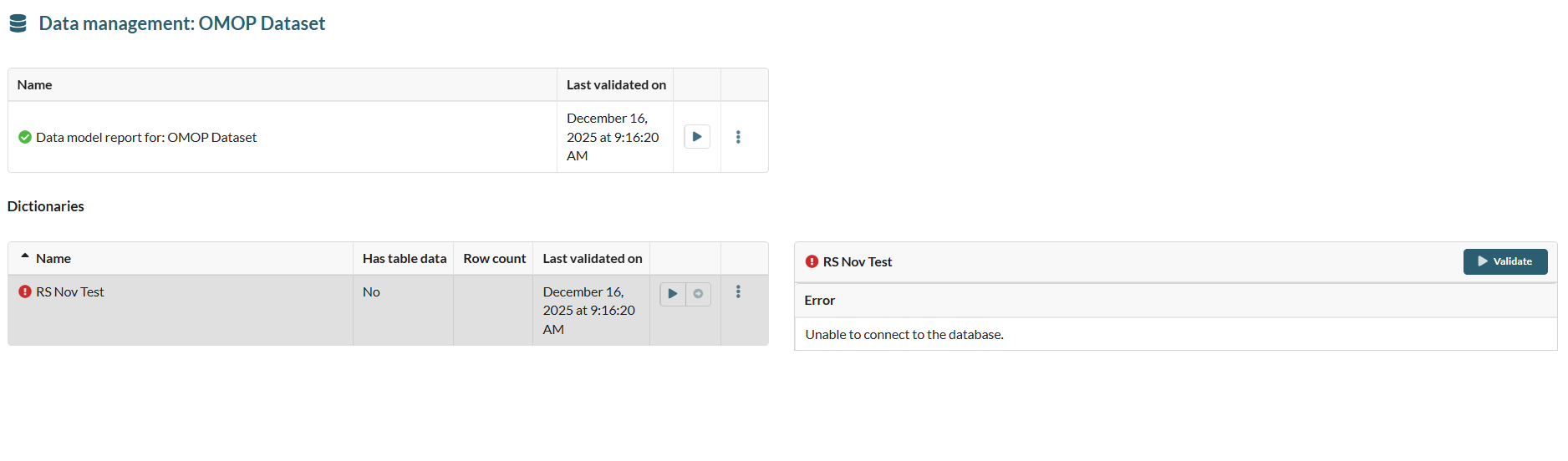
Task: Click red error icon in RS Nov Test table row
Action: pyautogui.click(x=25, y=292)
